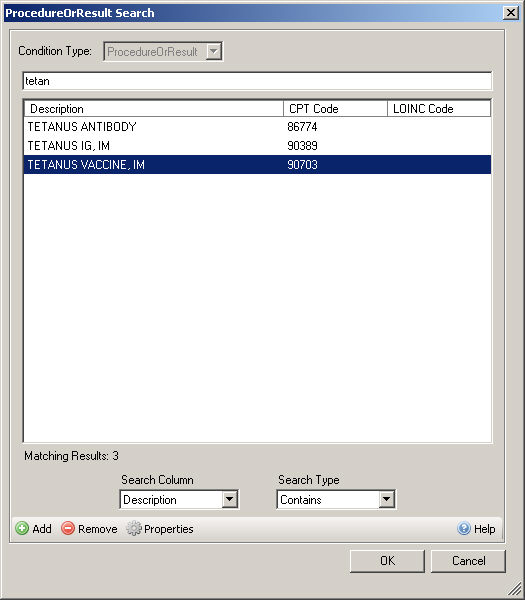Select the TETANUS IG, IM row
The height and width of the screenshot is (600, 525).
[x=258, y=146]
